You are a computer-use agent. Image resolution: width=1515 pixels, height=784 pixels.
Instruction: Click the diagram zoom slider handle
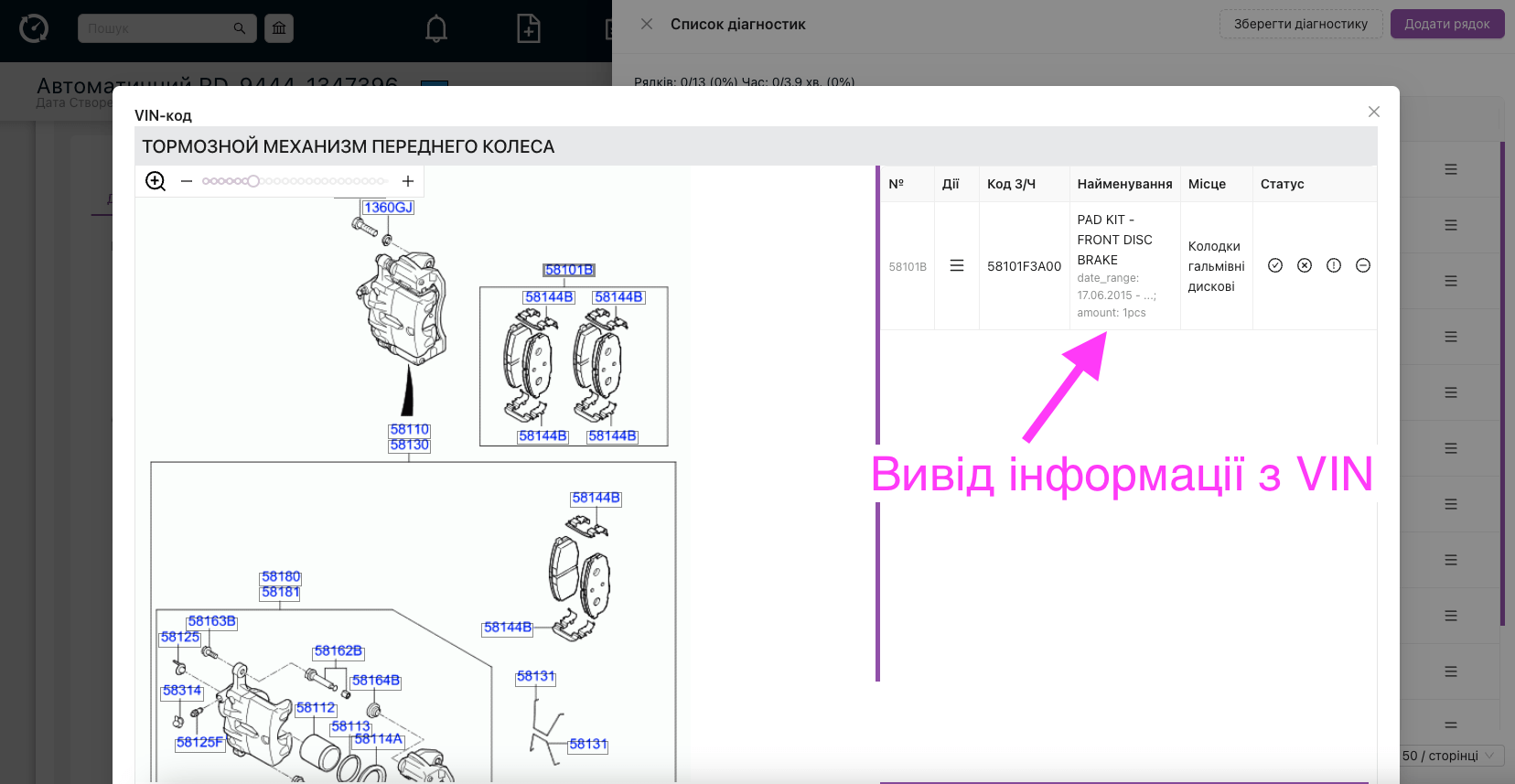[253, 181]
